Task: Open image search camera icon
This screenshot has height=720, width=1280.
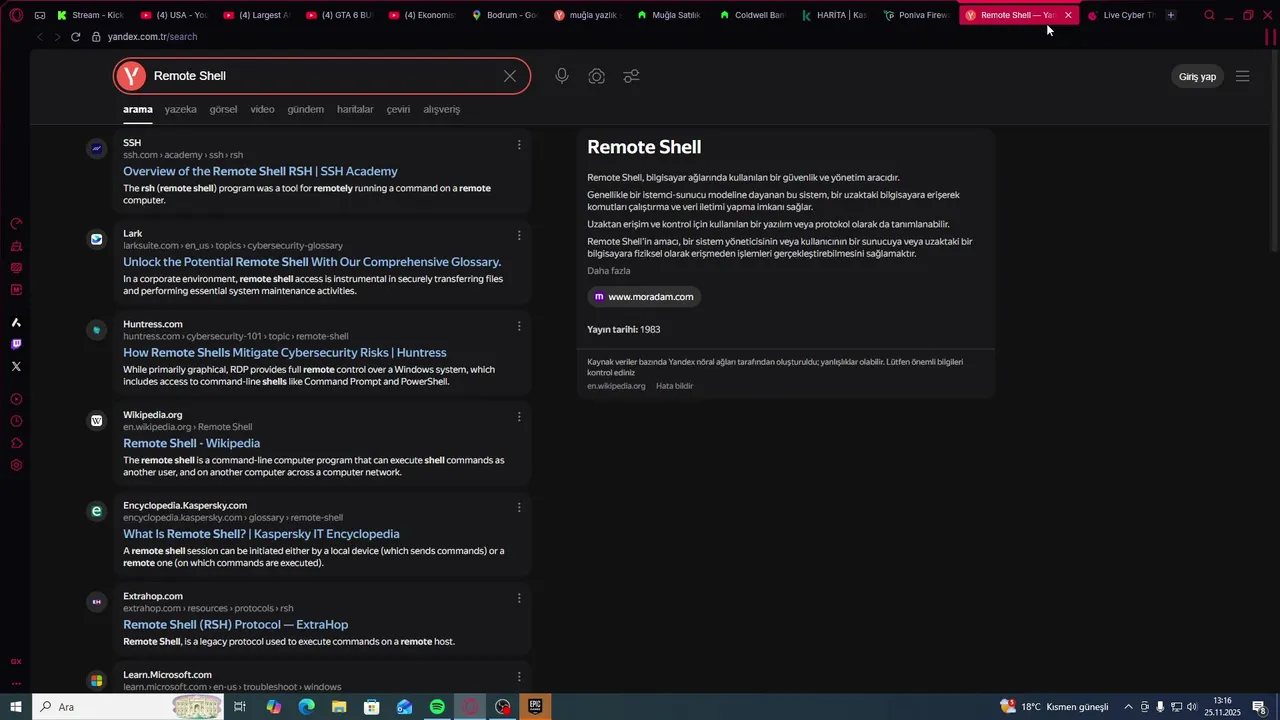Action: point(597,76)
